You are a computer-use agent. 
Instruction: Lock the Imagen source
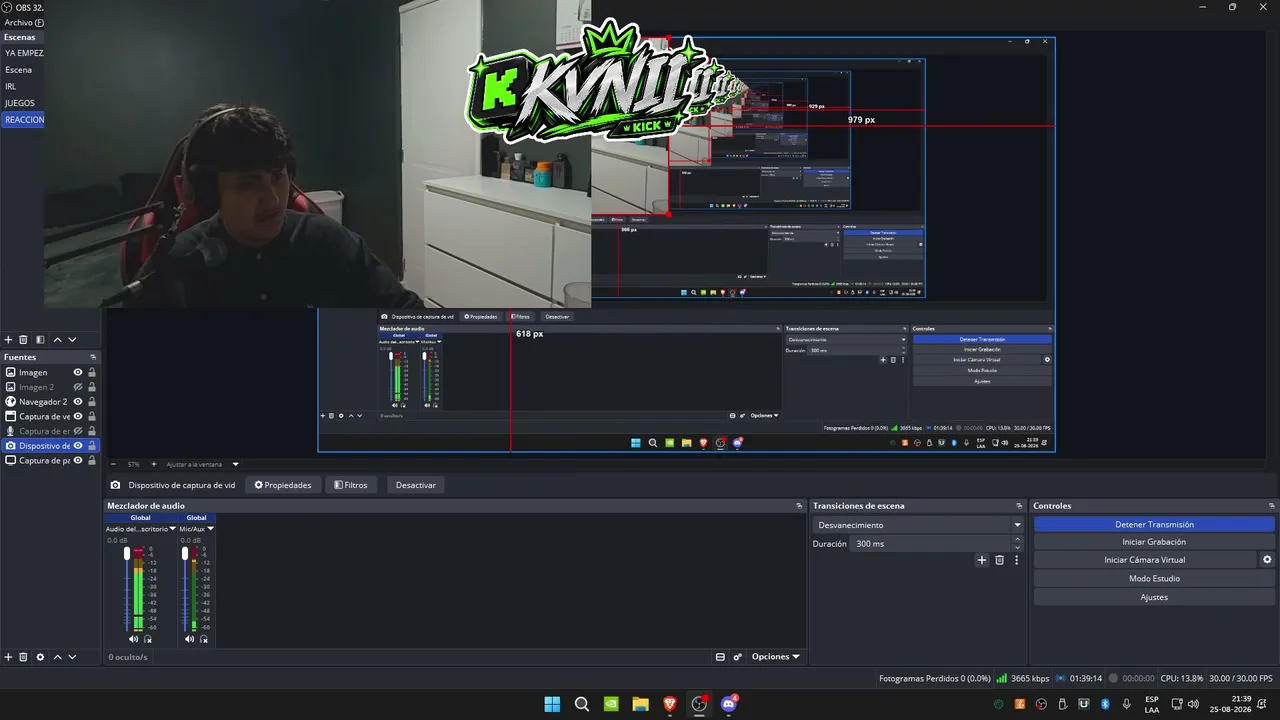click(x=92, y=372)
